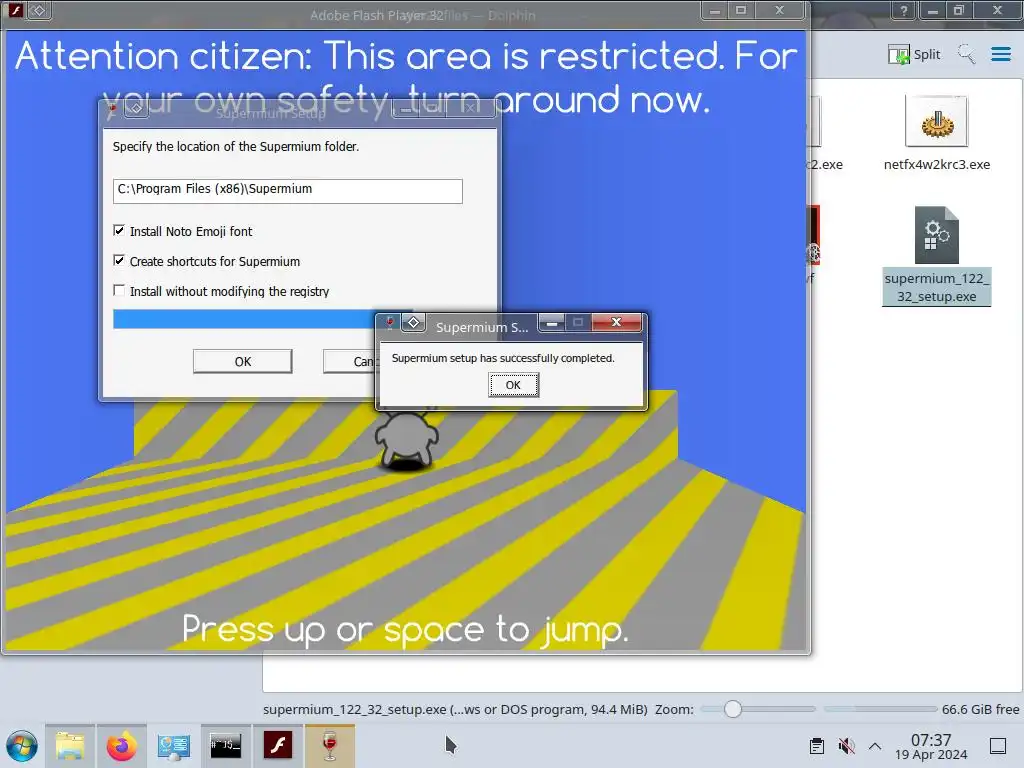Click the show desktop button
Viewport: 1024px width, 768px height.
point(998,746)
